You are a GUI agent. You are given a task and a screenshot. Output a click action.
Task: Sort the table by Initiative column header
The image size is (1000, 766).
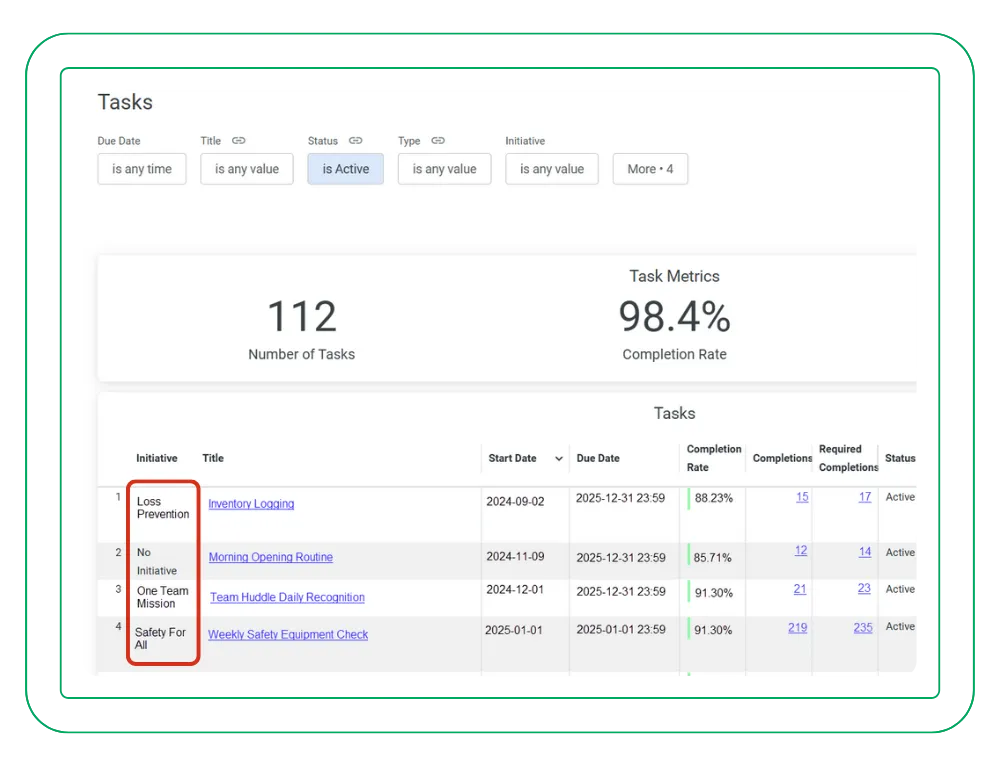157,458
